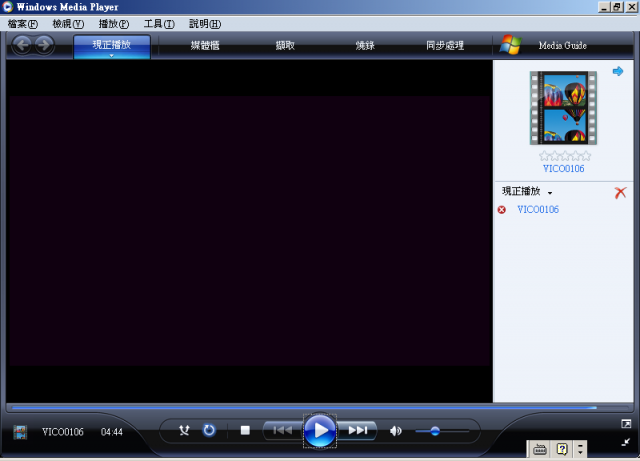Go forward using the right arrow button
Image resolution: width=640 pixels, height=461 pixels.
point(44,45)
